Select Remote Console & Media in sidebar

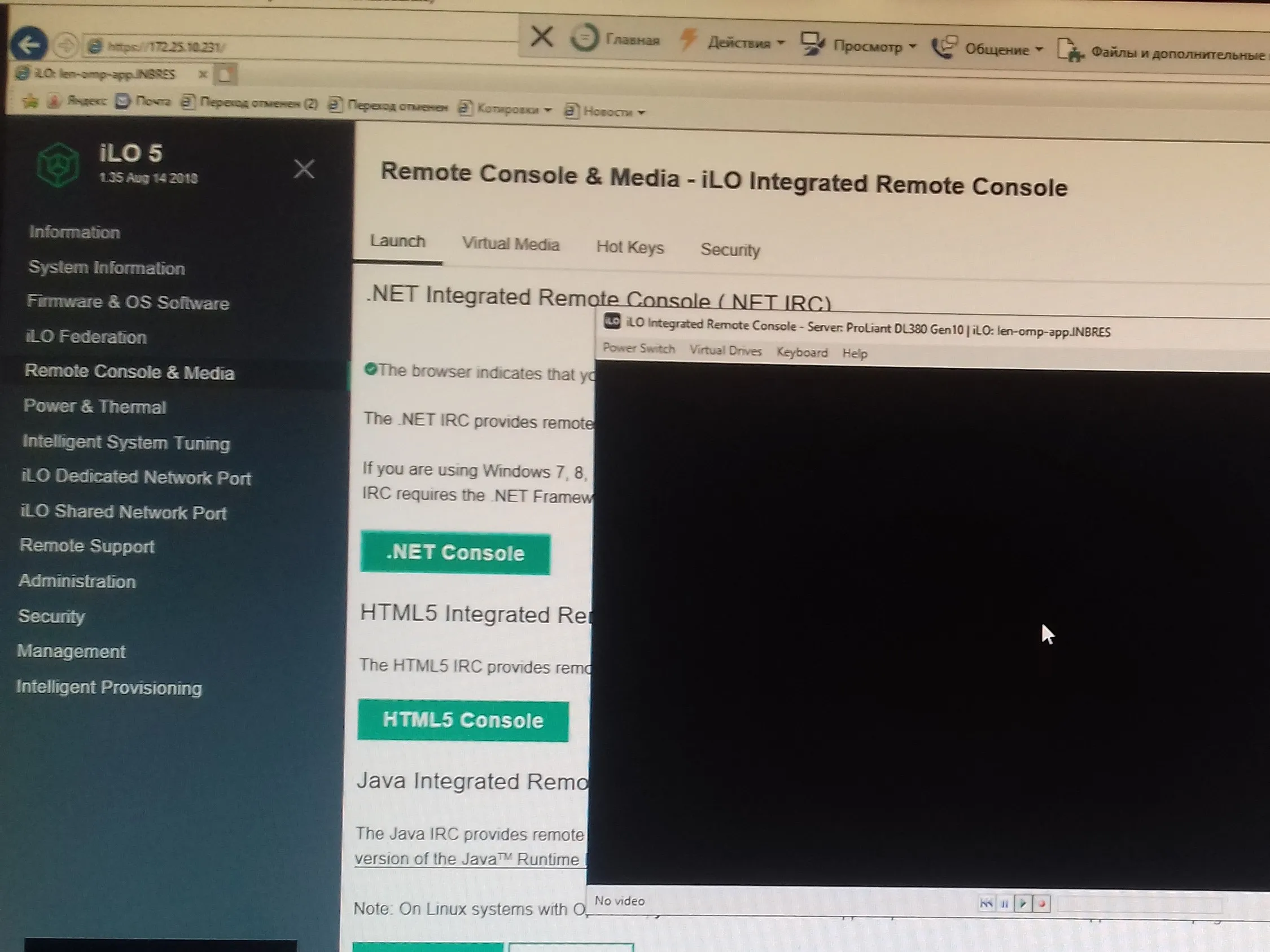coord(129,372)
